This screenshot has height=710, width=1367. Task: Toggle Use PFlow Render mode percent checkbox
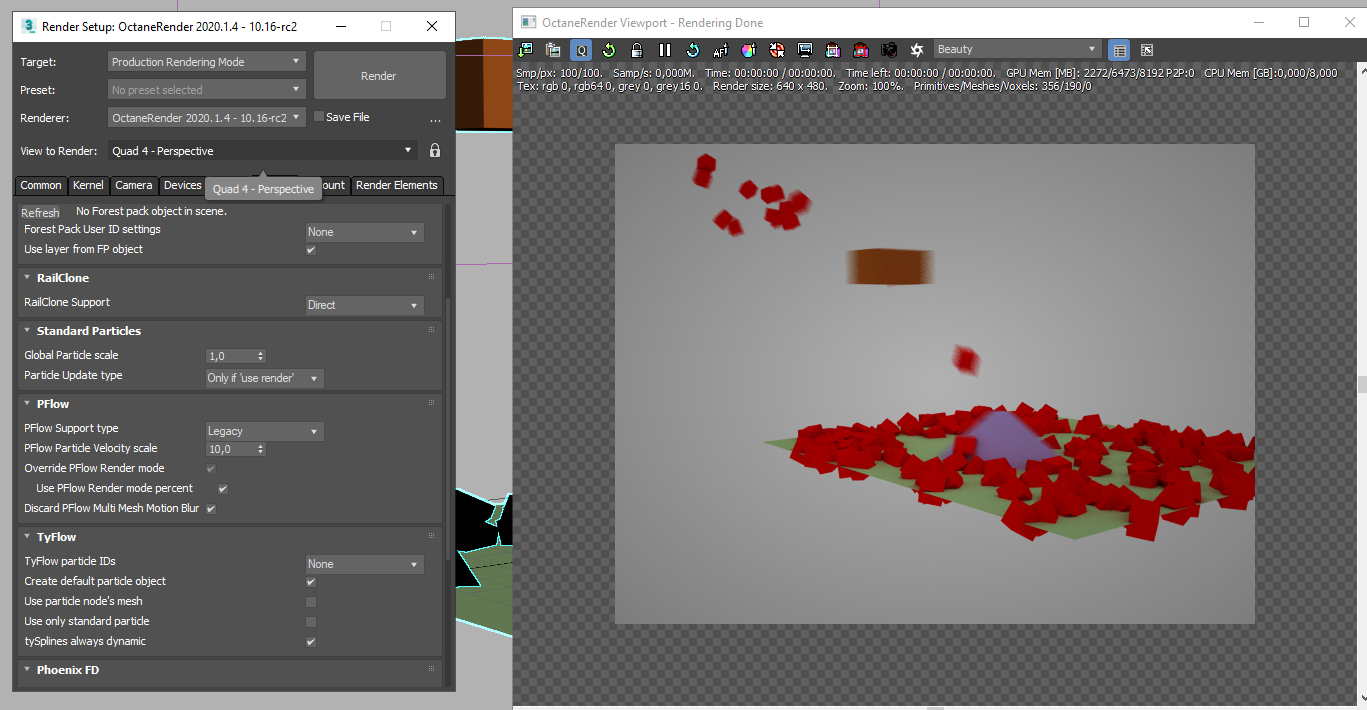(x=223, y=489)
